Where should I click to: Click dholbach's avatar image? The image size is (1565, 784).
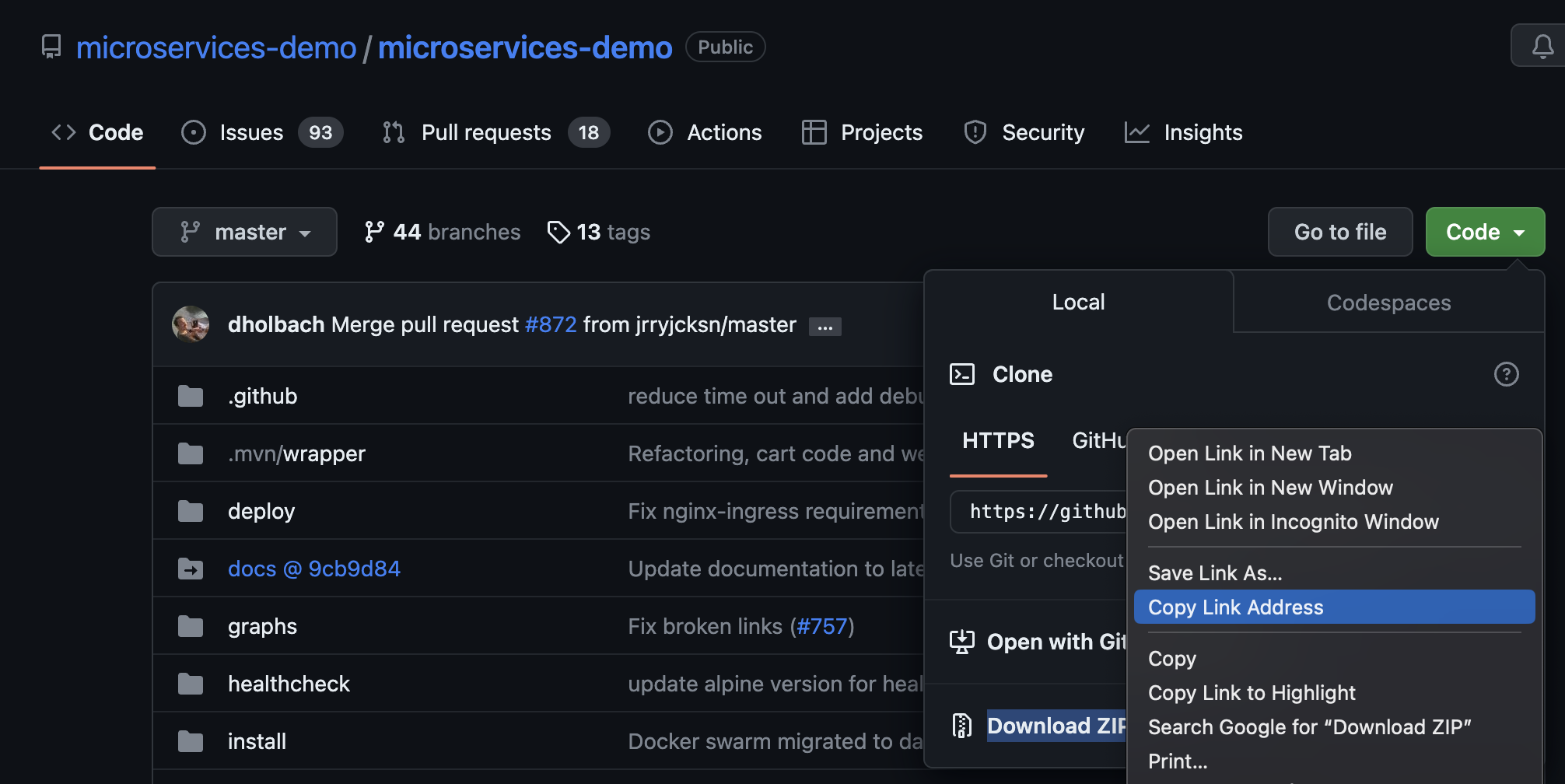point(191,324)
